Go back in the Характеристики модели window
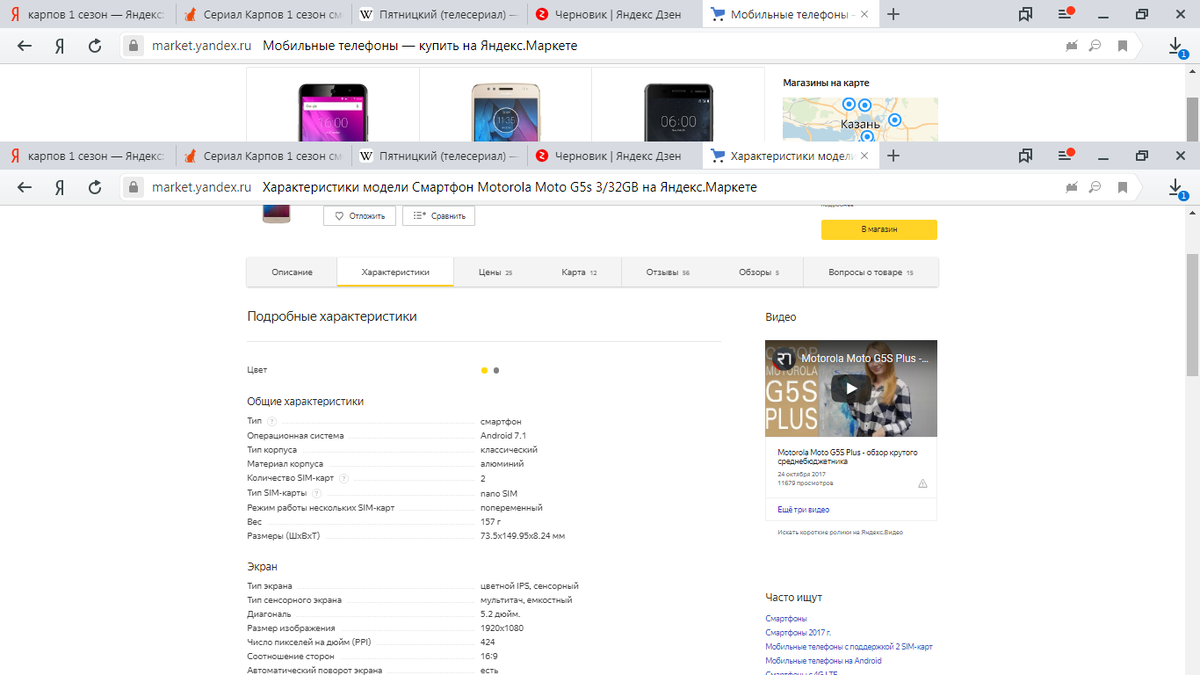Viewport: 1200px width, 675px height. coord(25,187)
